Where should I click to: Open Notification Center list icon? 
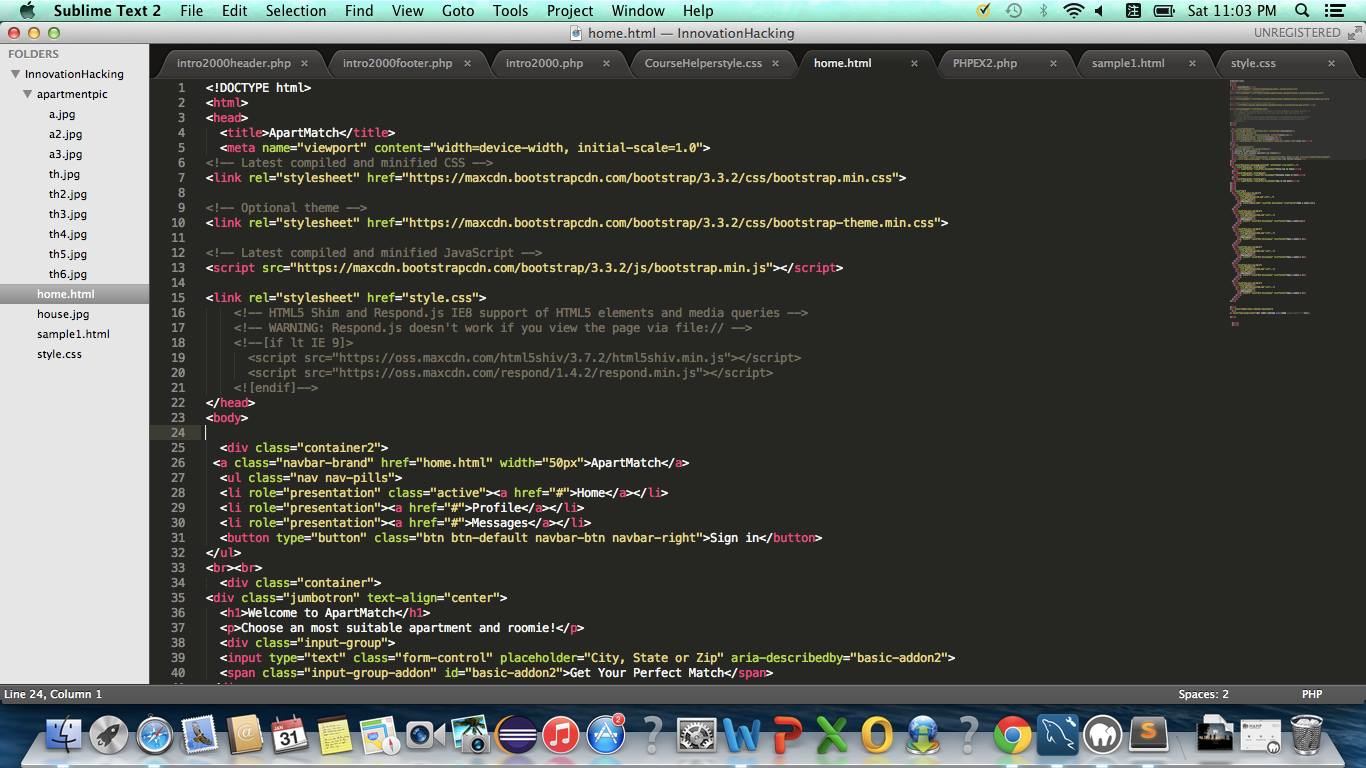pyautogui.click(x=1335, y=11)
